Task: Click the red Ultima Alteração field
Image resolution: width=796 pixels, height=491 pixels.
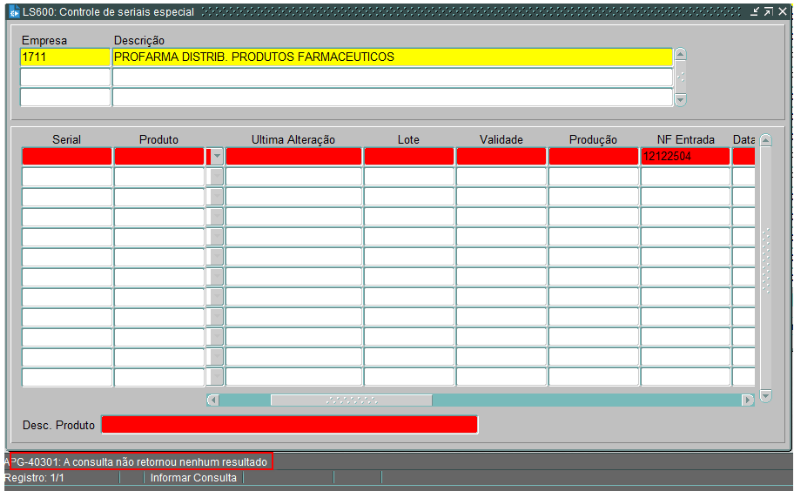Action: click(x=293, y=156)
